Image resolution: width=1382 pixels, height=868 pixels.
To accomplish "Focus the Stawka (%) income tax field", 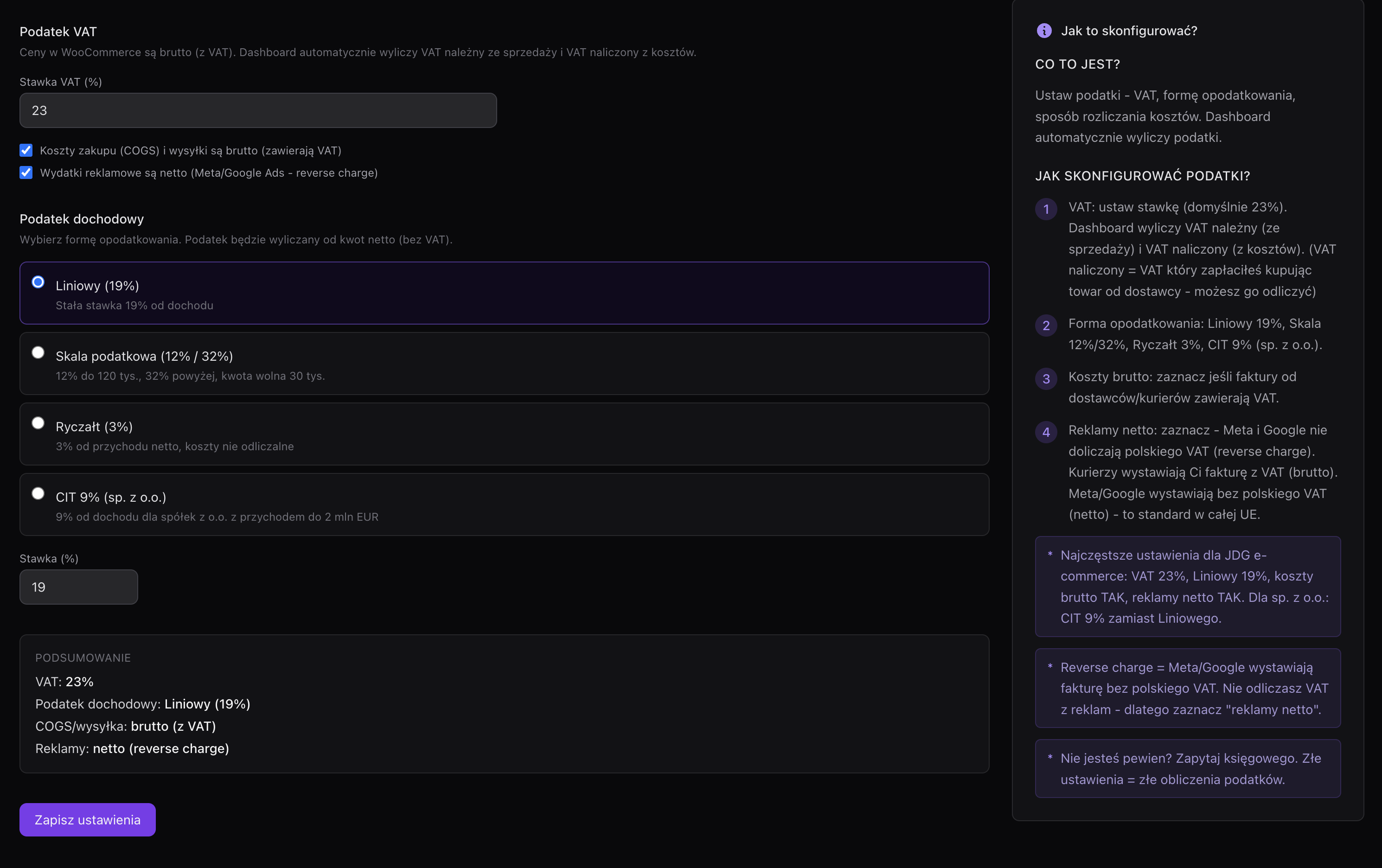I will [79, 587].
